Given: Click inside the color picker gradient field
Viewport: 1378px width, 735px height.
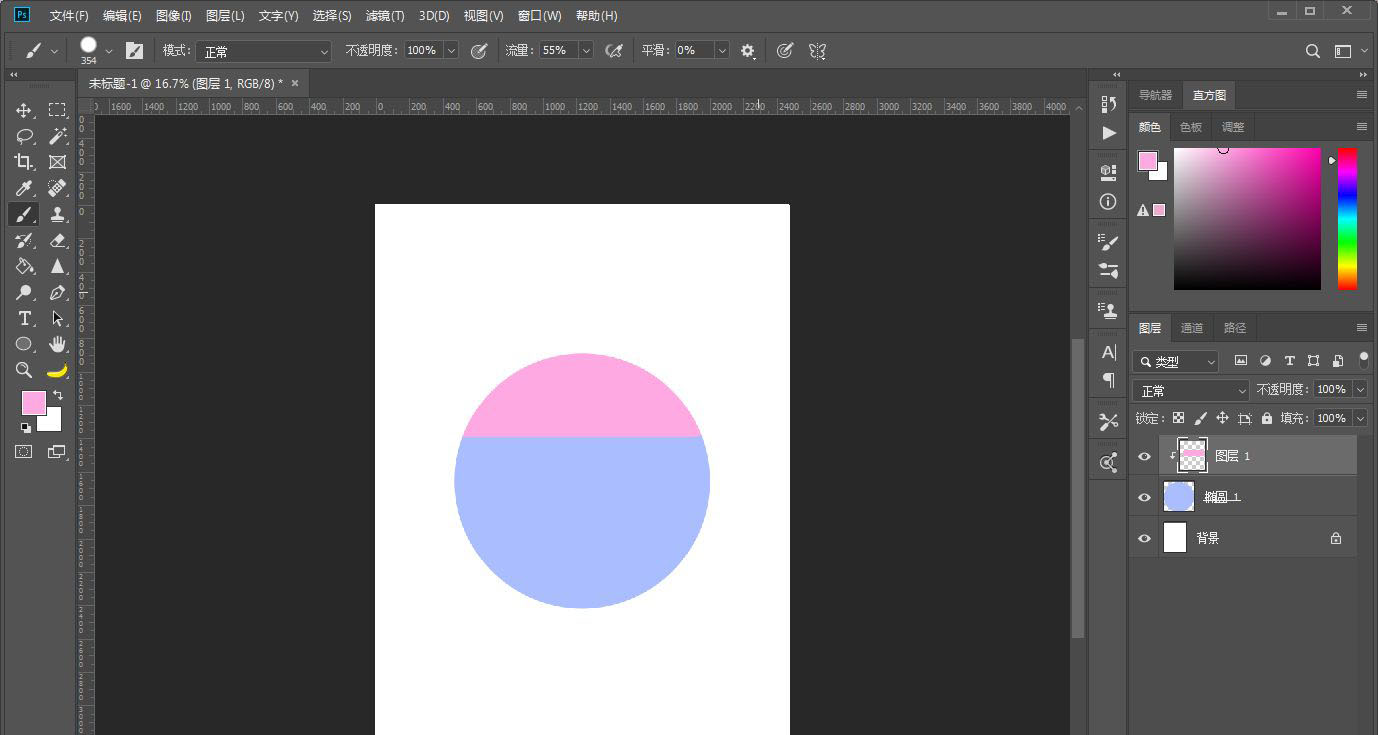Looking at the screenshot, I should click(1247, 218).
